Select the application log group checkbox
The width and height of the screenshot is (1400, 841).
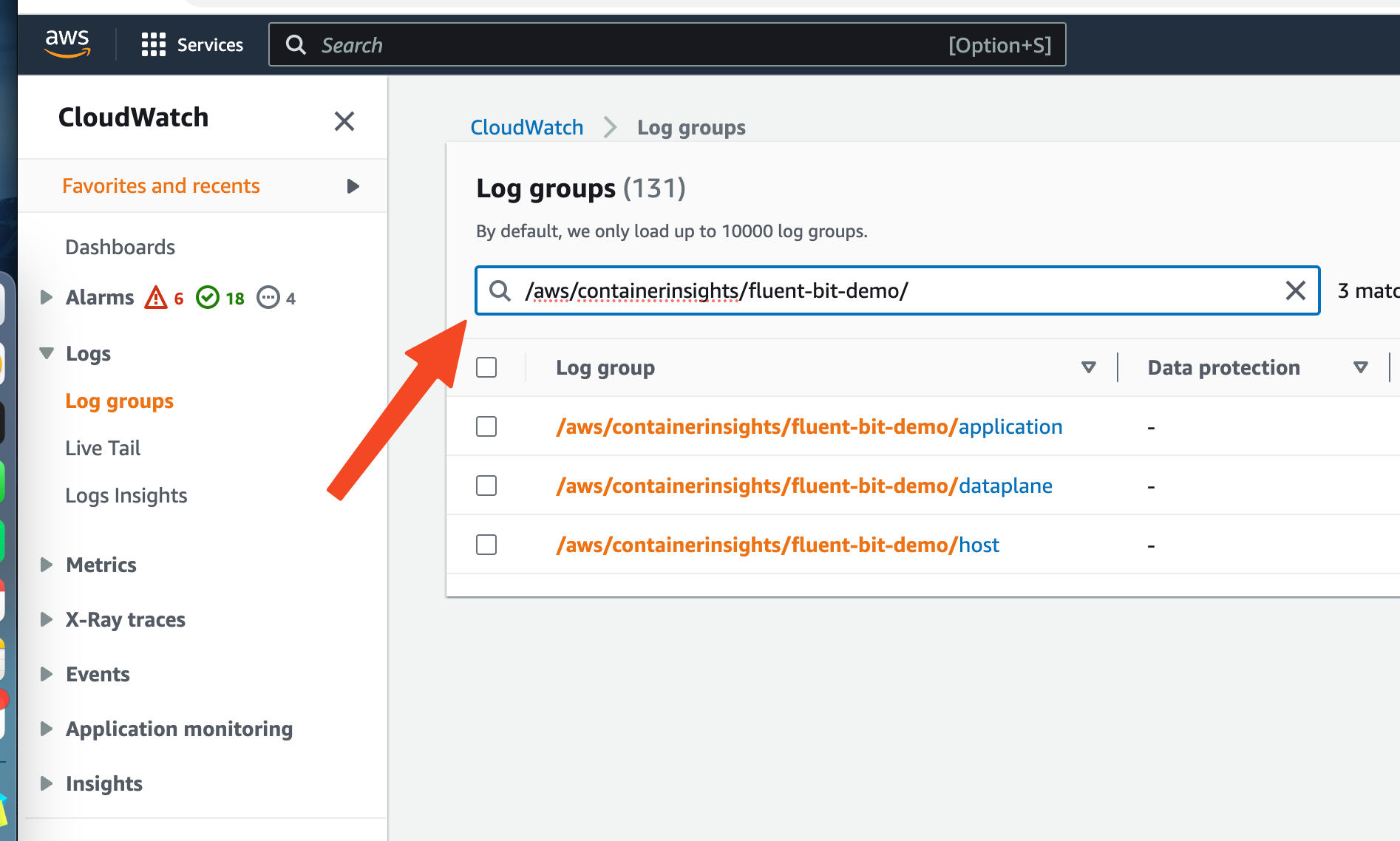(486, 426)
